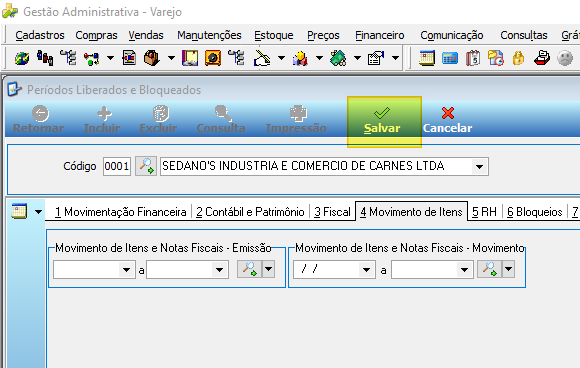Viewport: 580px width, 368px height.
Task: Open the Comunicação menu
Action: click(x=452, y=35)
